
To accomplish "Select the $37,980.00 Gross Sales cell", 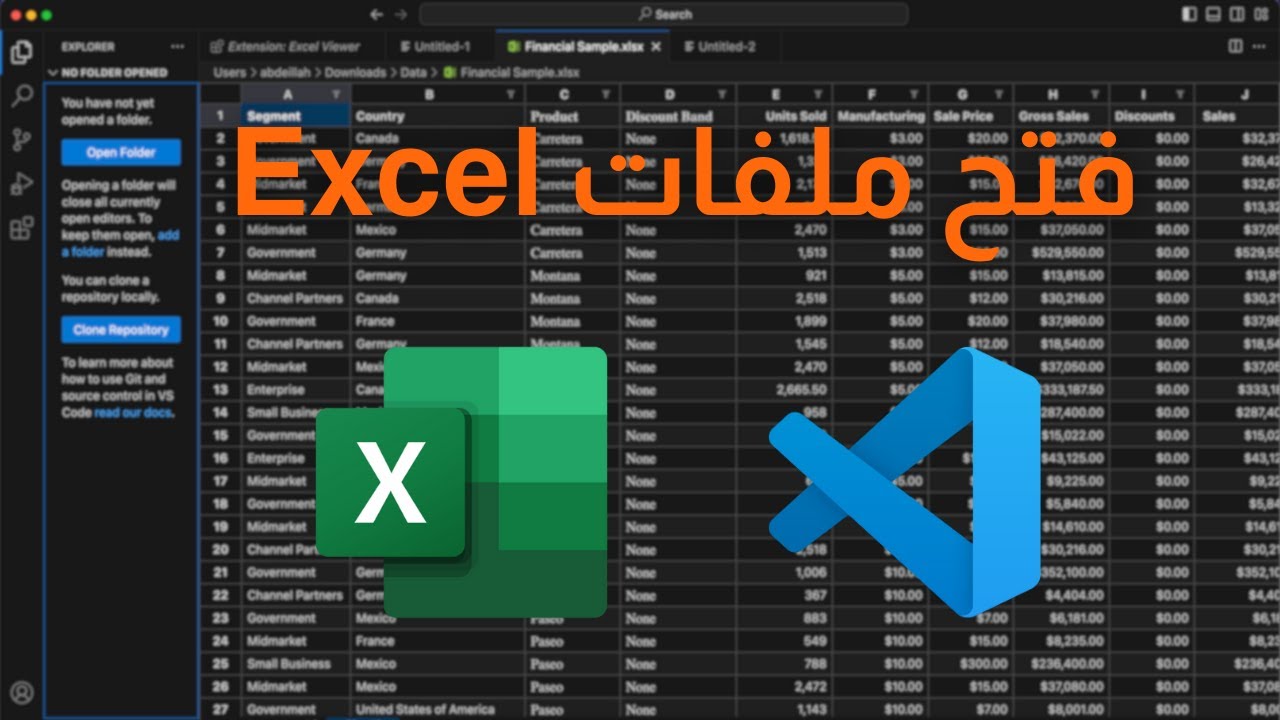I will tap(1062, 321).
